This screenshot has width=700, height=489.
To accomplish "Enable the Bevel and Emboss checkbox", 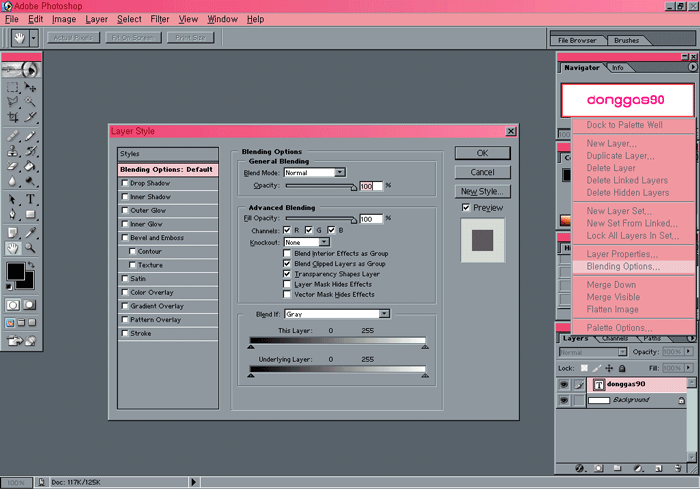I will [125, 238].
